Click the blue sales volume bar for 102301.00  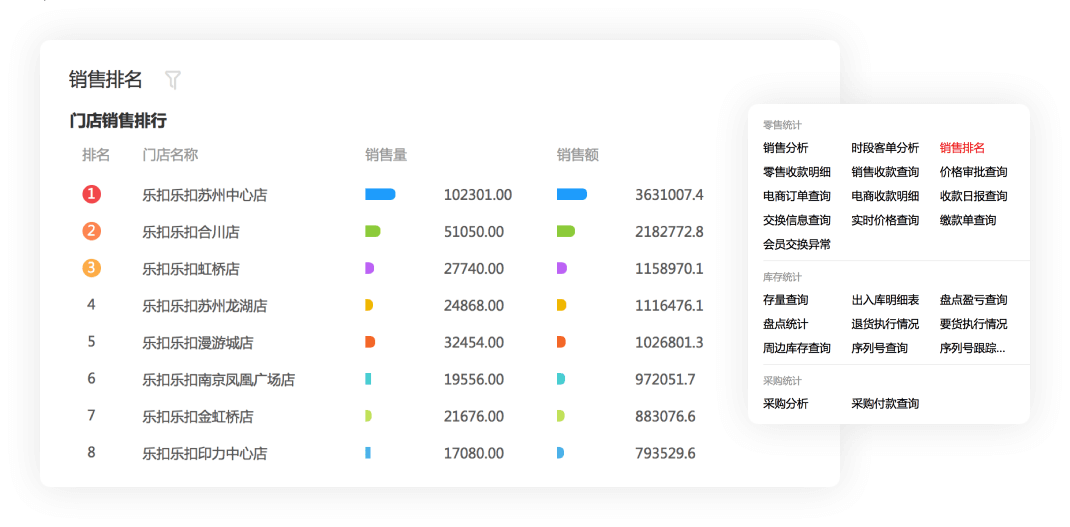click(x=380, y=195)
